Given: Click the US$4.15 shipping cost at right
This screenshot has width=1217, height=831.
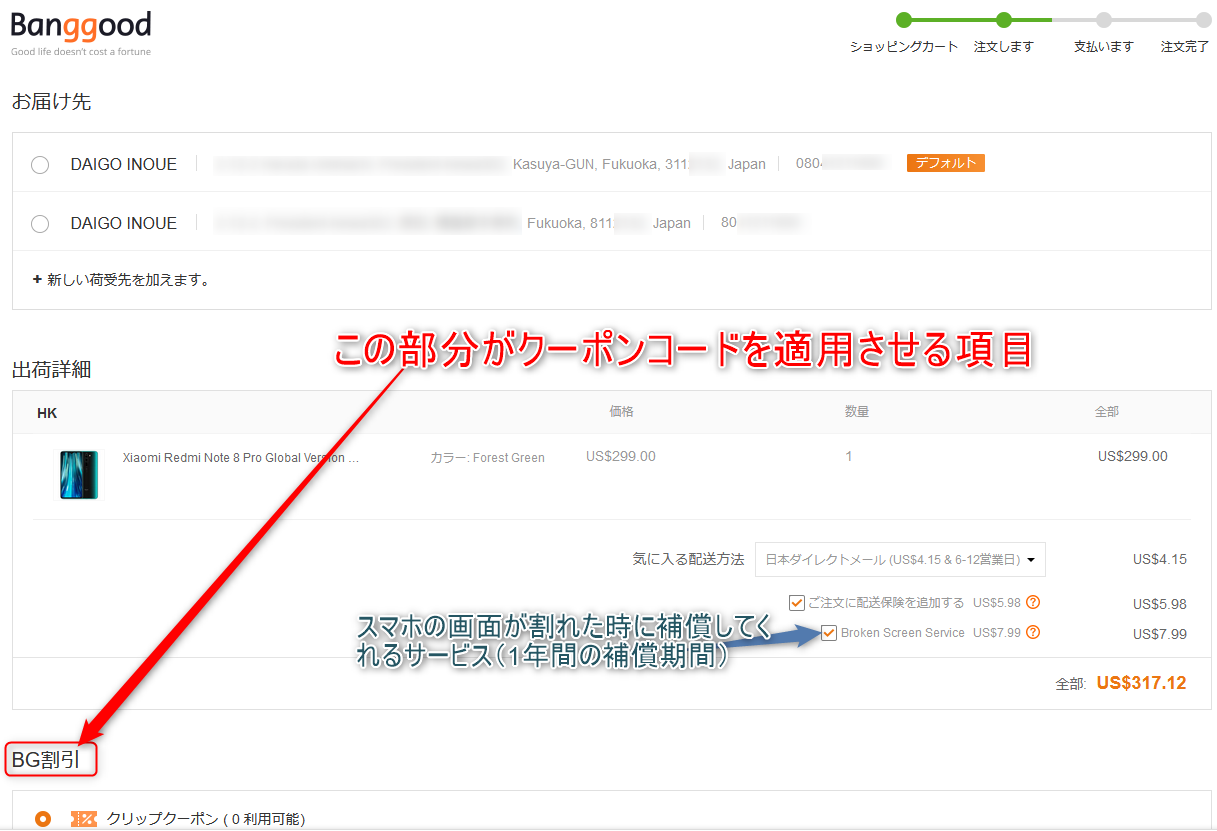Looking at the screenshot, I should pyautogui.click(x=1160, y=560).
